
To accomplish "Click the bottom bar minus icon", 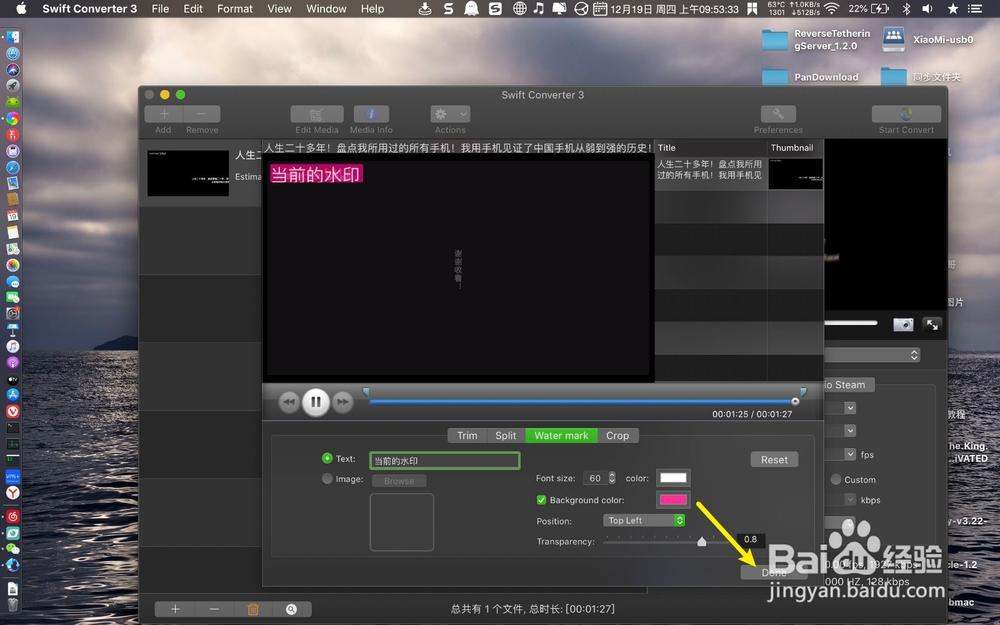I will 214,609.
